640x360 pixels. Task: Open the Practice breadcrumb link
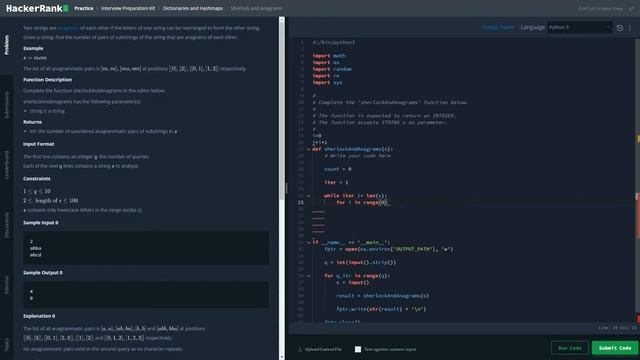84,8
